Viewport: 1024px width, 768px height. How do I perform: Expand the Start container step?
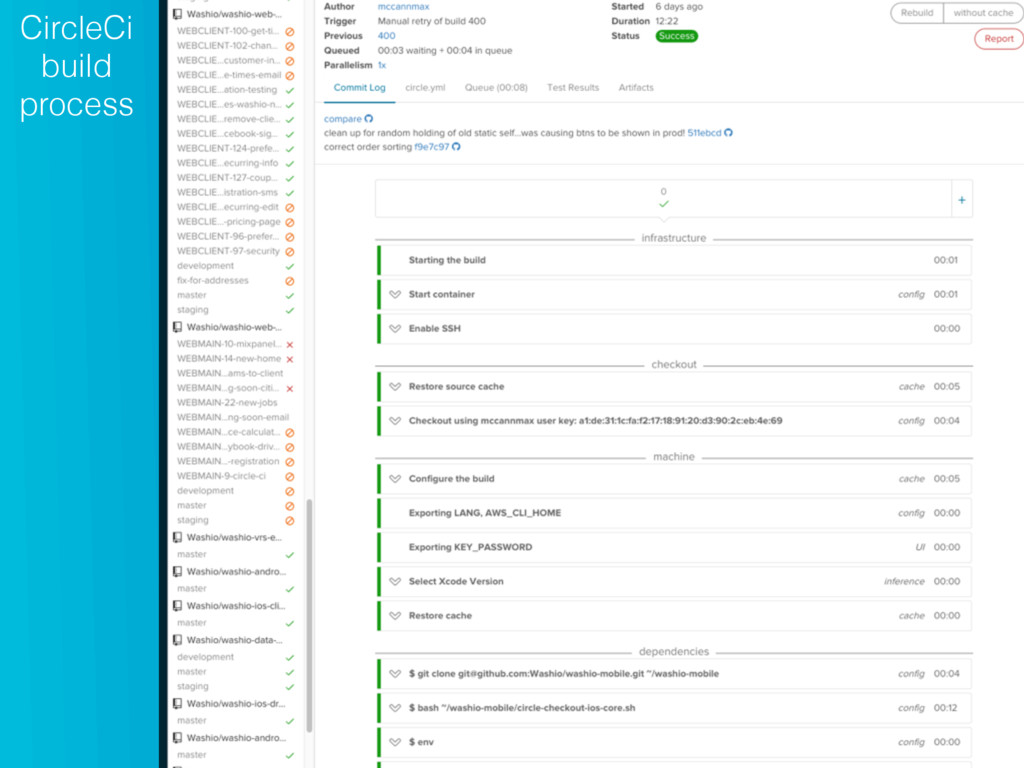(395, 295)
